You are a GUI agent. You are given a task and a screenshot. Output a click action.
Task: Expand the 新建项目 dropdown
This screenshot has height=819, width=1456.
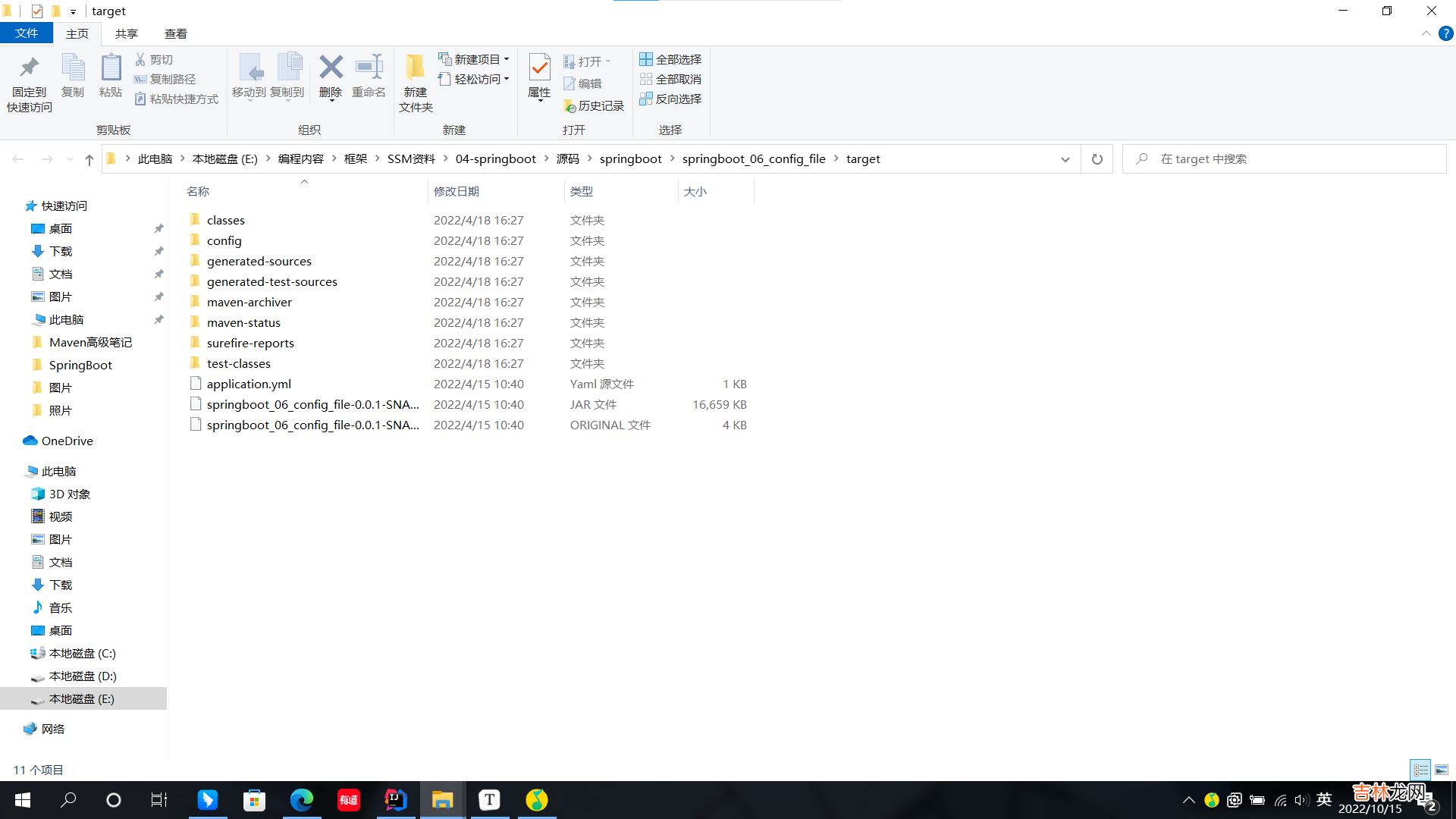tap(507, 58)
